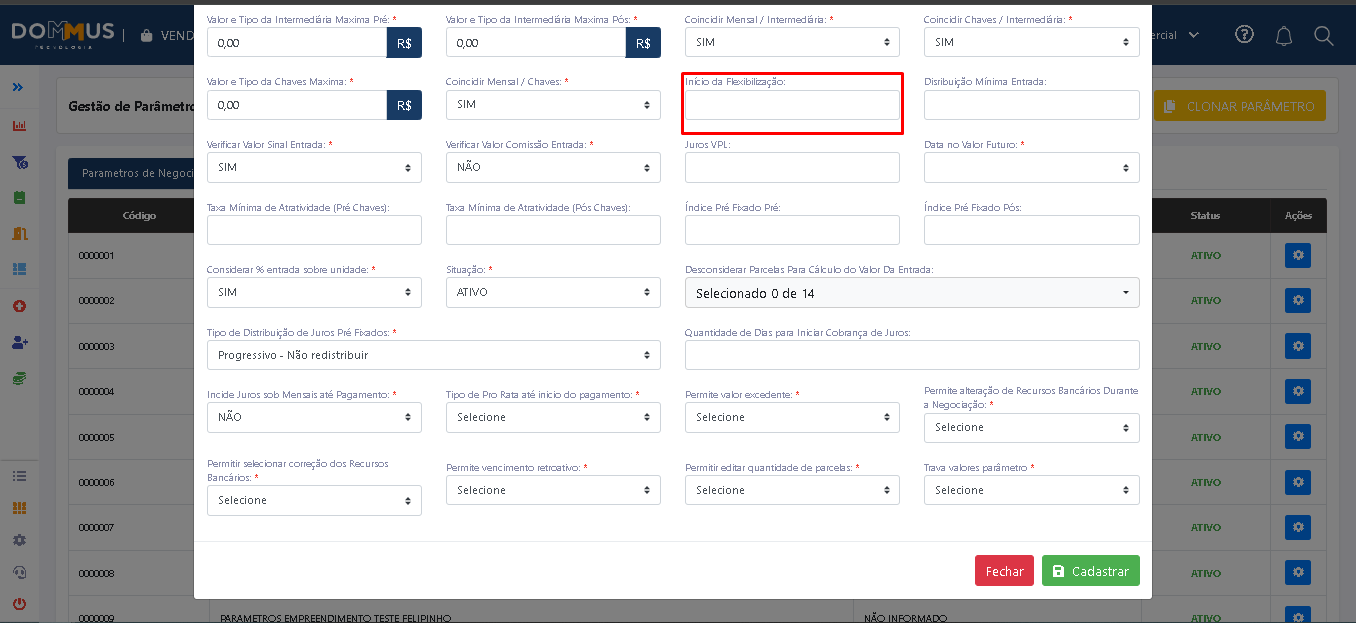This screenshot has height=623, width=1356.
Task: Open the add-user sidebar icon
Action: (18, 341)
